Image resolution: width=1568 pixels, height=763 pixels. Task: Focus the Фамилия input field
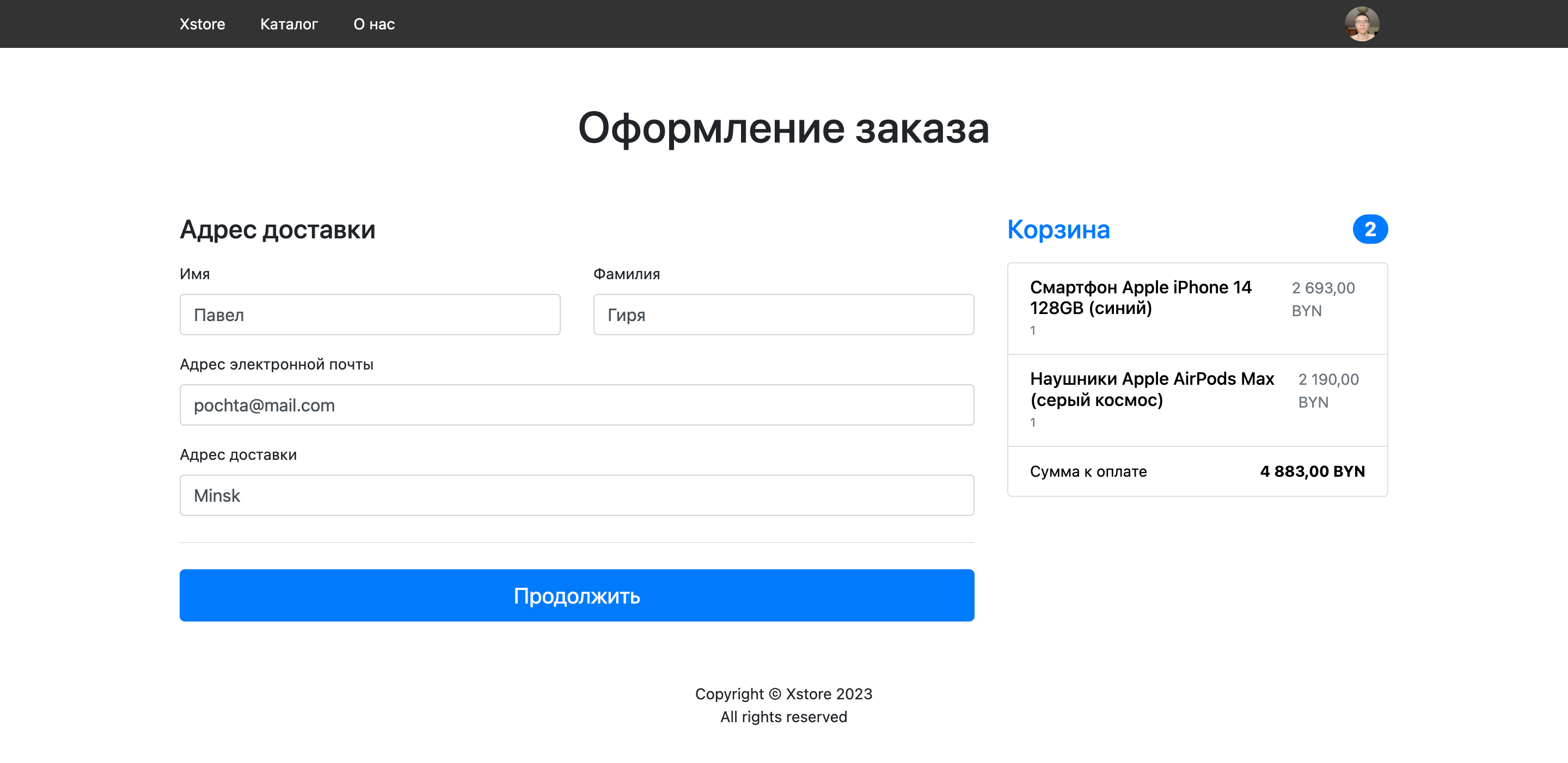pos(783,315)
